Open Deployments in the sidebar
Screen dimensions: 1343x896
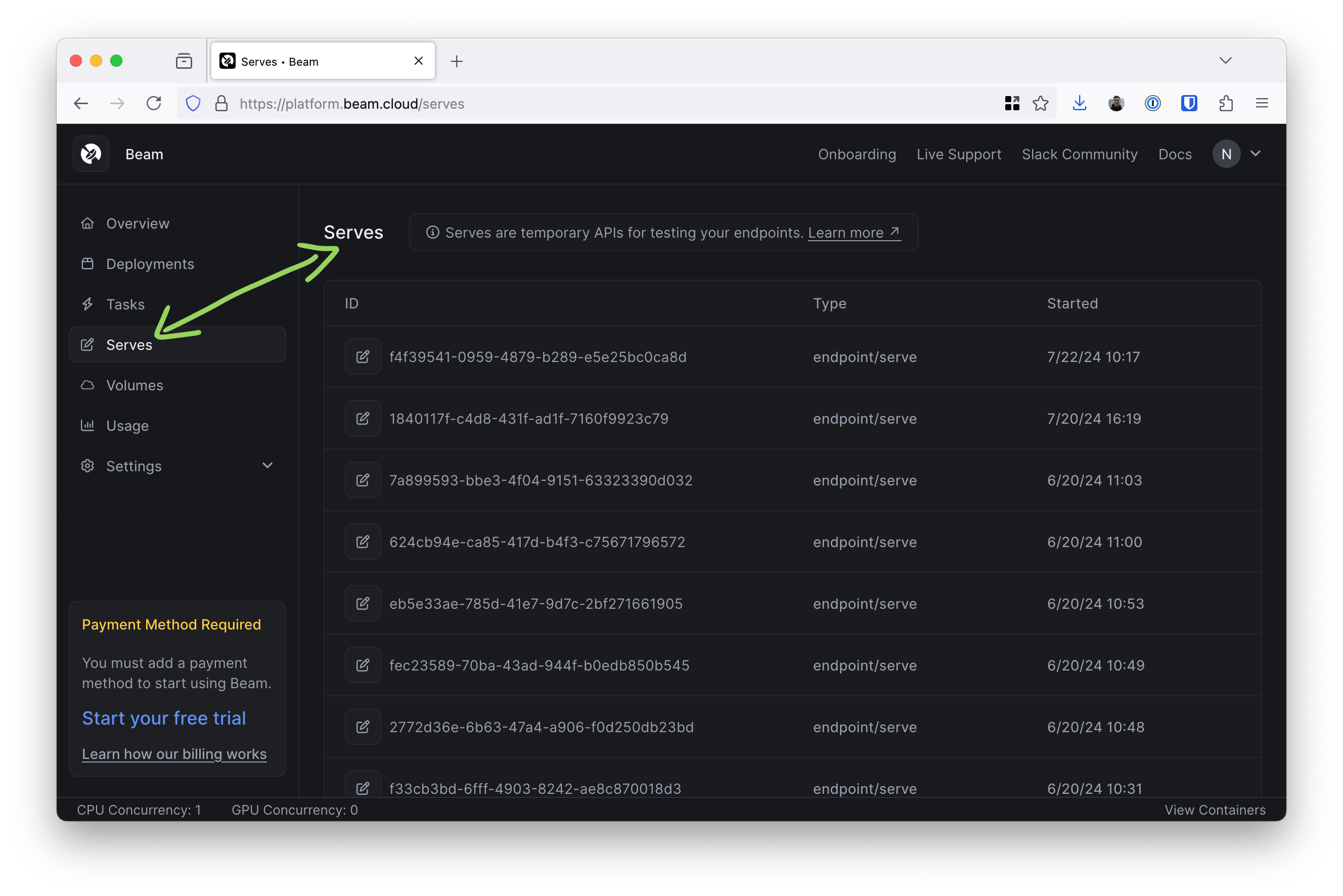coord(177,264)
